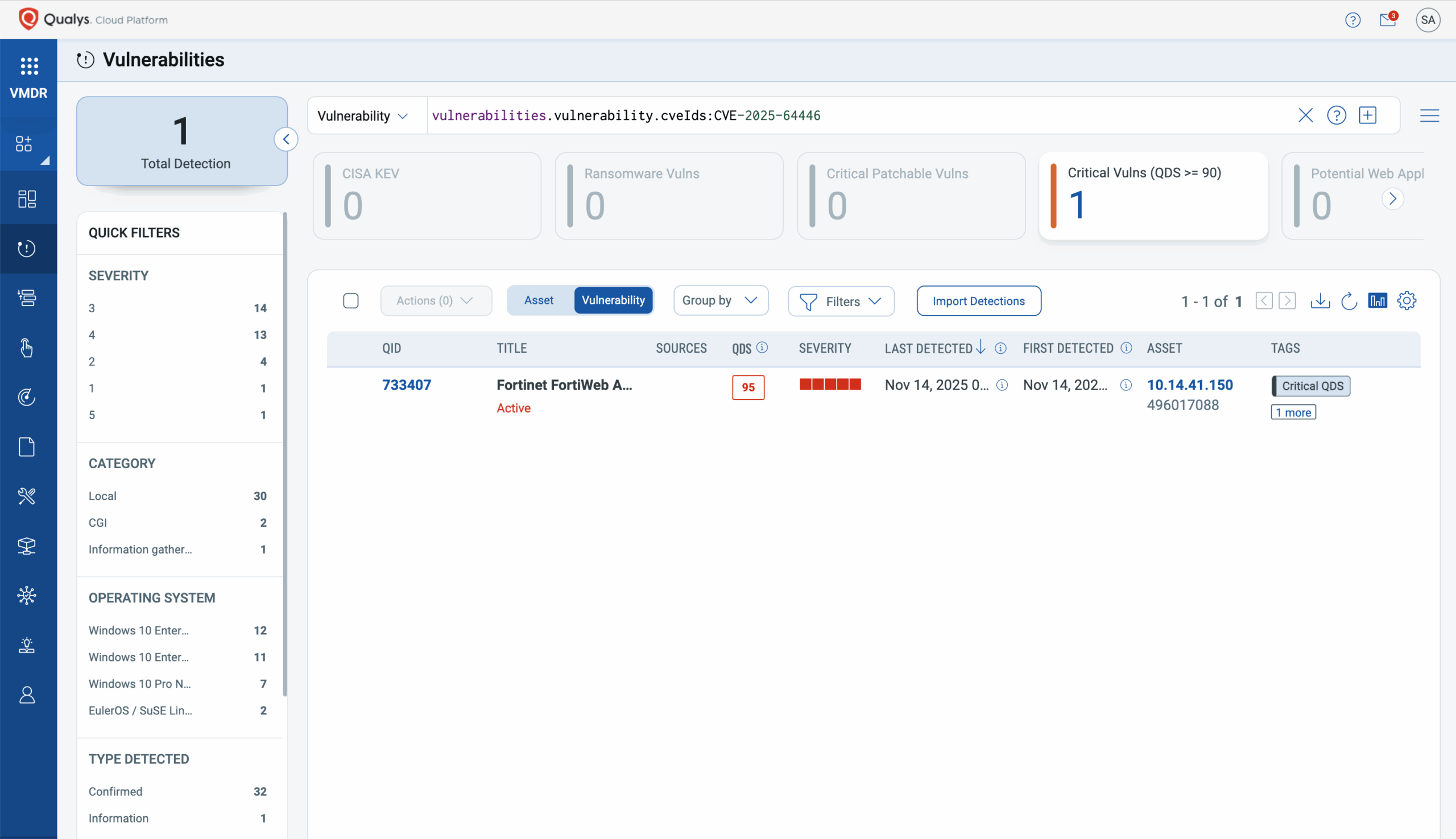Click the save search plus icon
Screen dimensions: 1456x839
(1367, 115)
